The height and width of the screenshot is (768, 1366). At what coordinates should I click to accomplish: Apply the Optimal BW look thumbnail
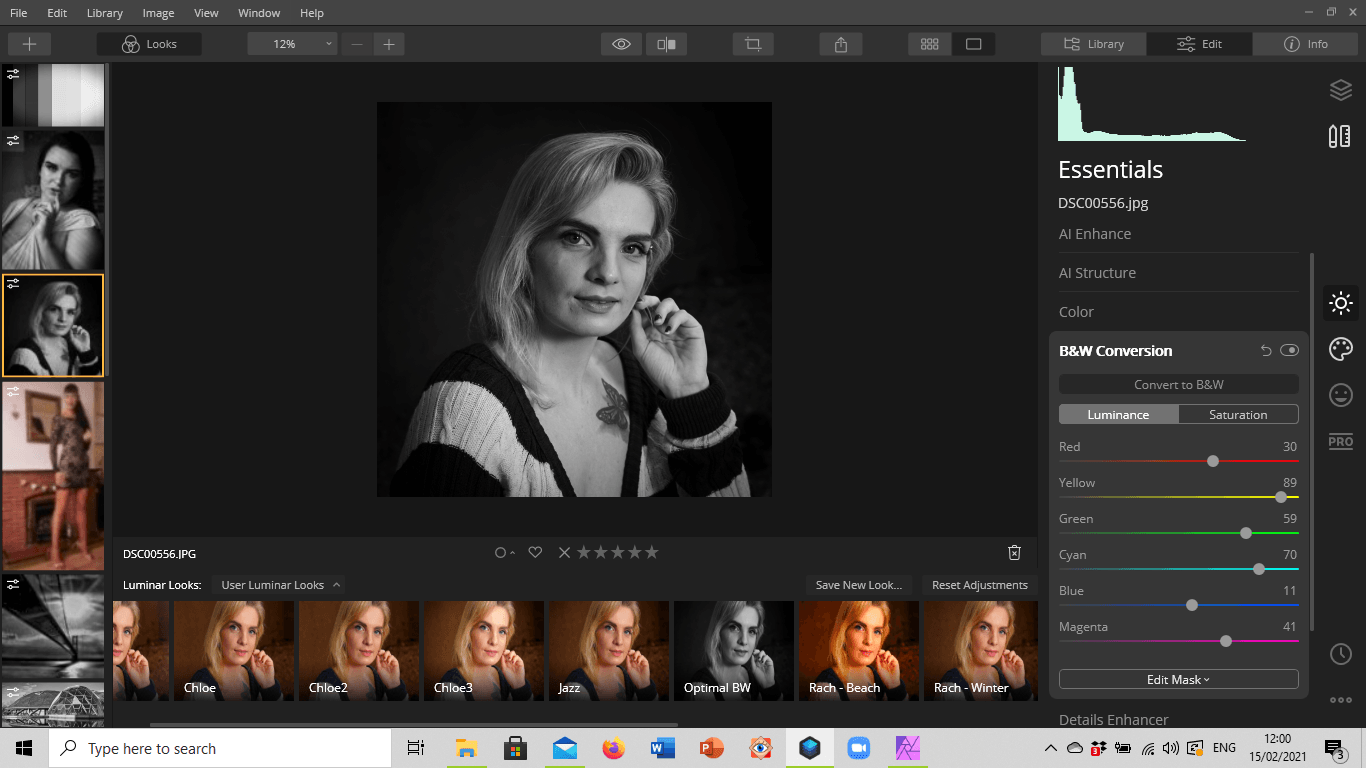pos(733,650)
